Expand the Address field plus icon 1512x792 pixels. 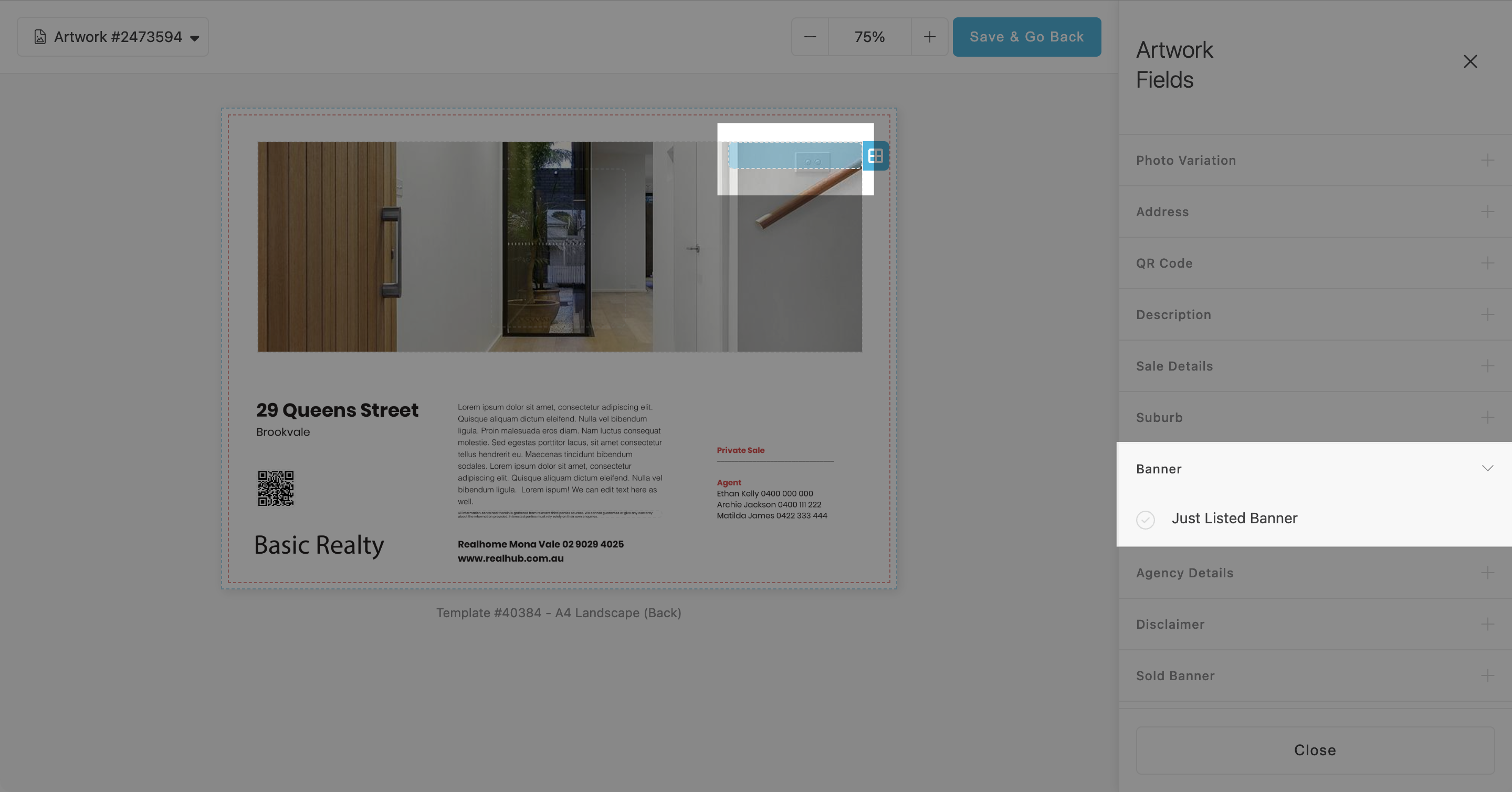coord(1487,212)
